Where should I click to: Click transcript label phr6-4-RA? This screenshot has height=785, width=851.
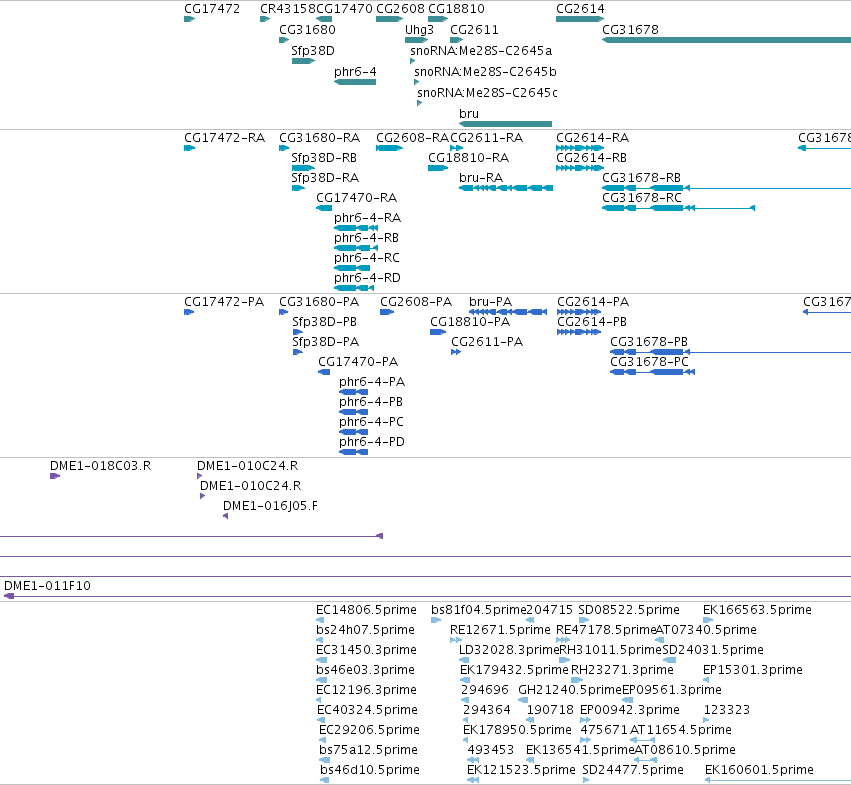tap(367, 218)
